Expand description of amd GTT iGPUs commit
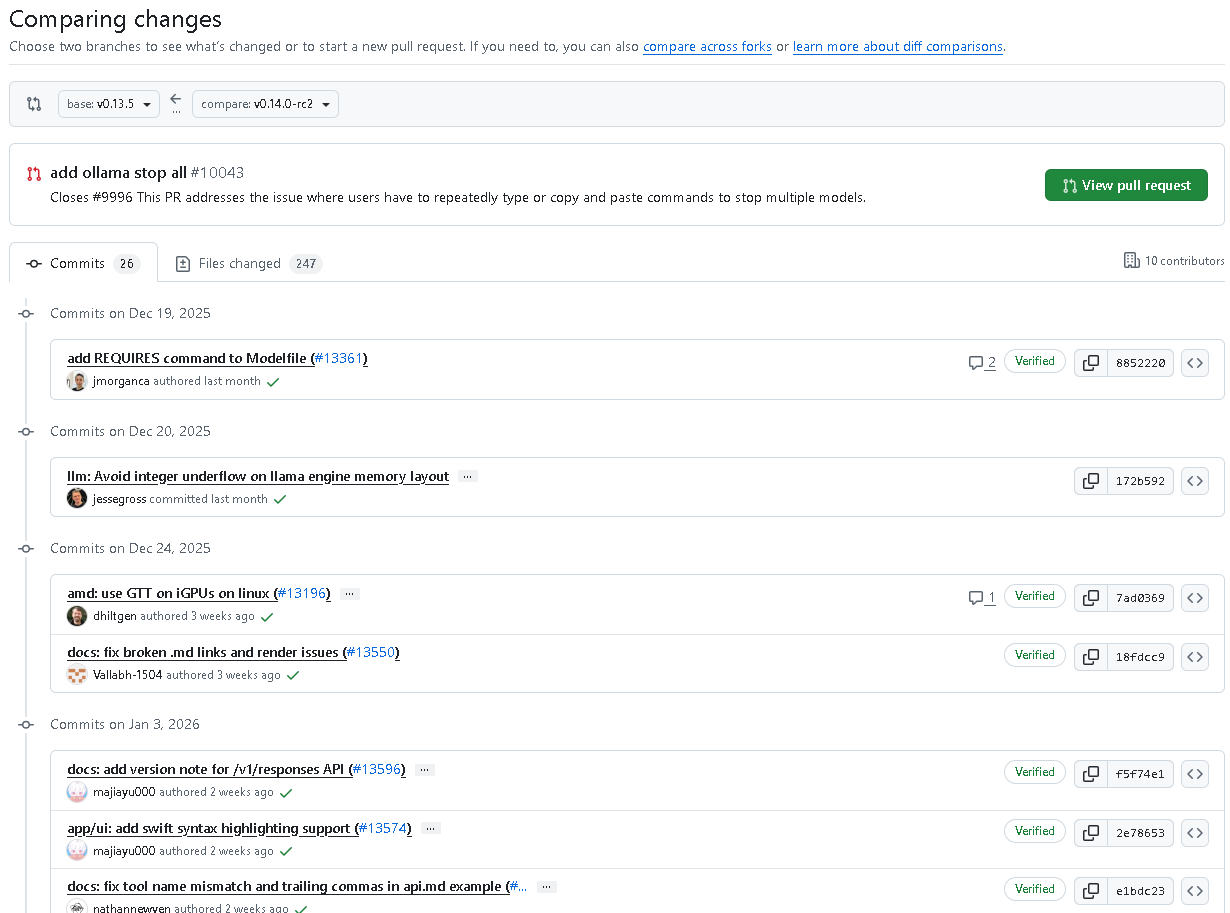The height and width of the screenshot is (913, 1230). [349, 594]
